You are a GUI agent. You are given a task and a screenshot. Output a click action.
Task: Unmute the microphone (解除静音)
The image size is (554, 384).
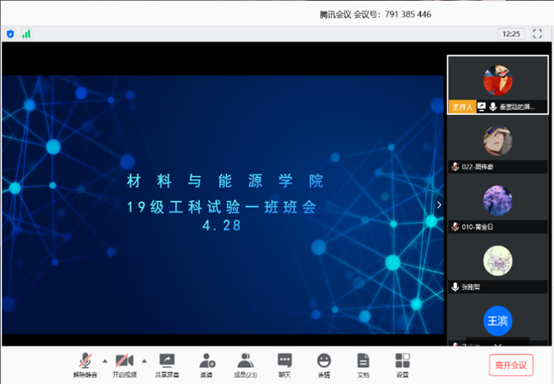point(85,365)
